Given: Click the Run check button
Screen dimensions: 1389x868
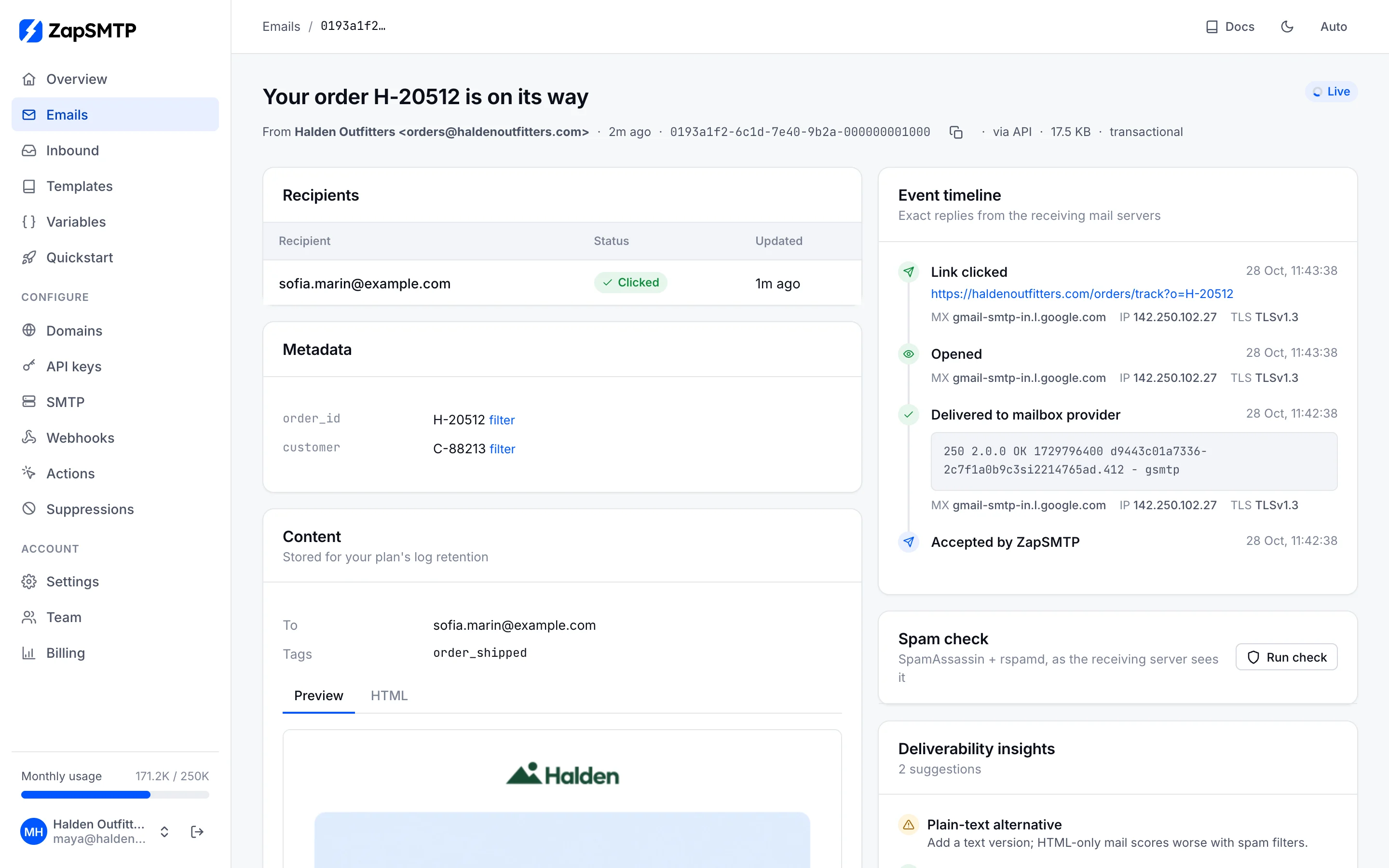Looking at the screenshot, I should click(x=1286, y=657).
